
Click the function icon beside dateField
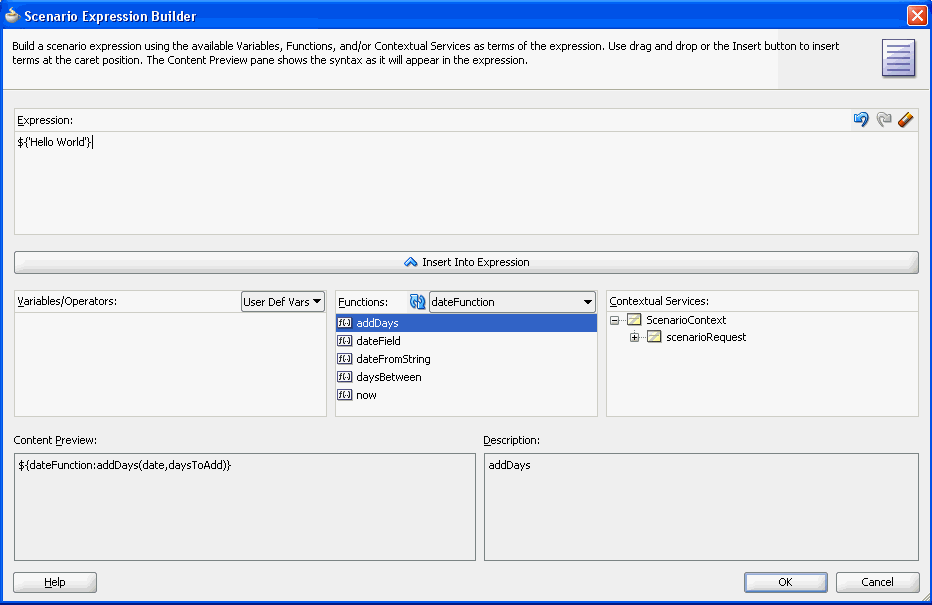(x=345, y=341)
